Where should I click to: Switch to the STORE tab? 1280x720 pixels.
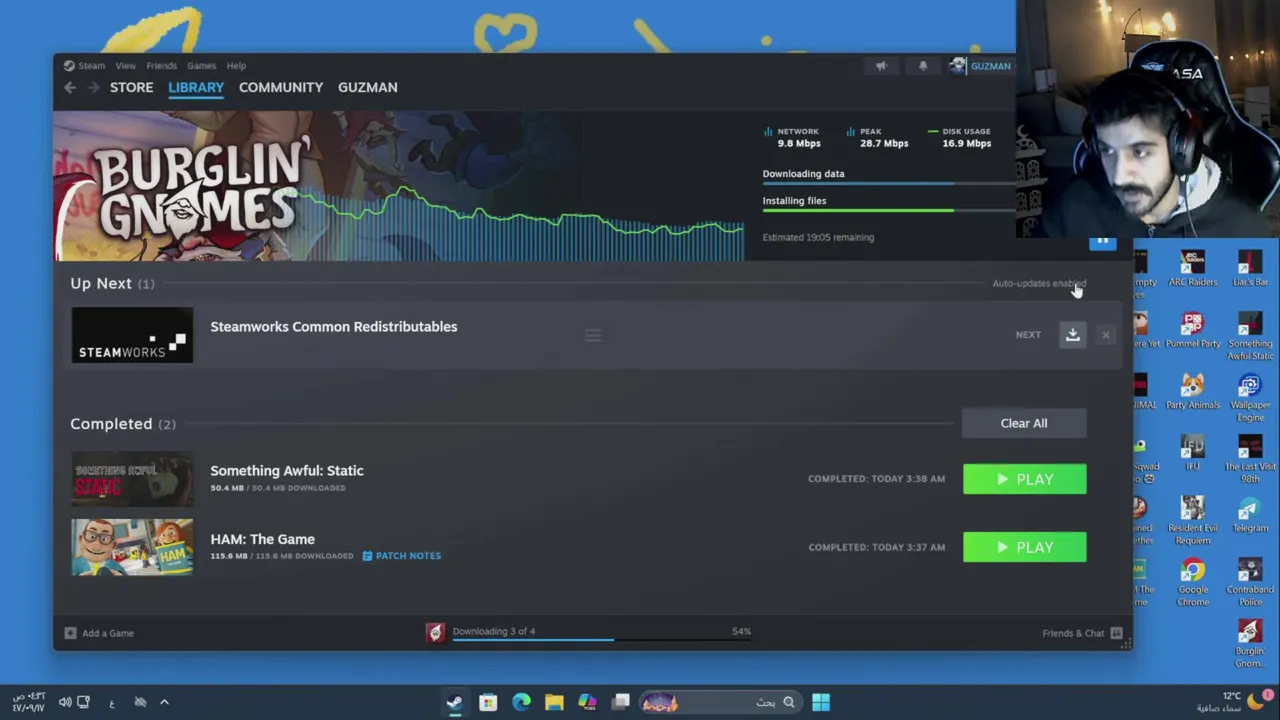131,88
